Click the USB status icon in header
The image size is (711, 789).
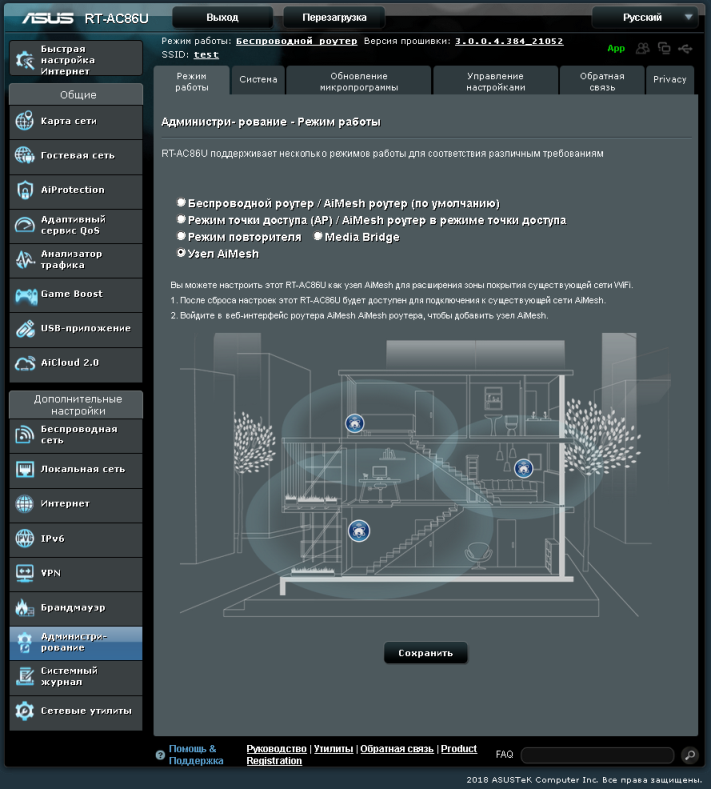click(685, 48)
